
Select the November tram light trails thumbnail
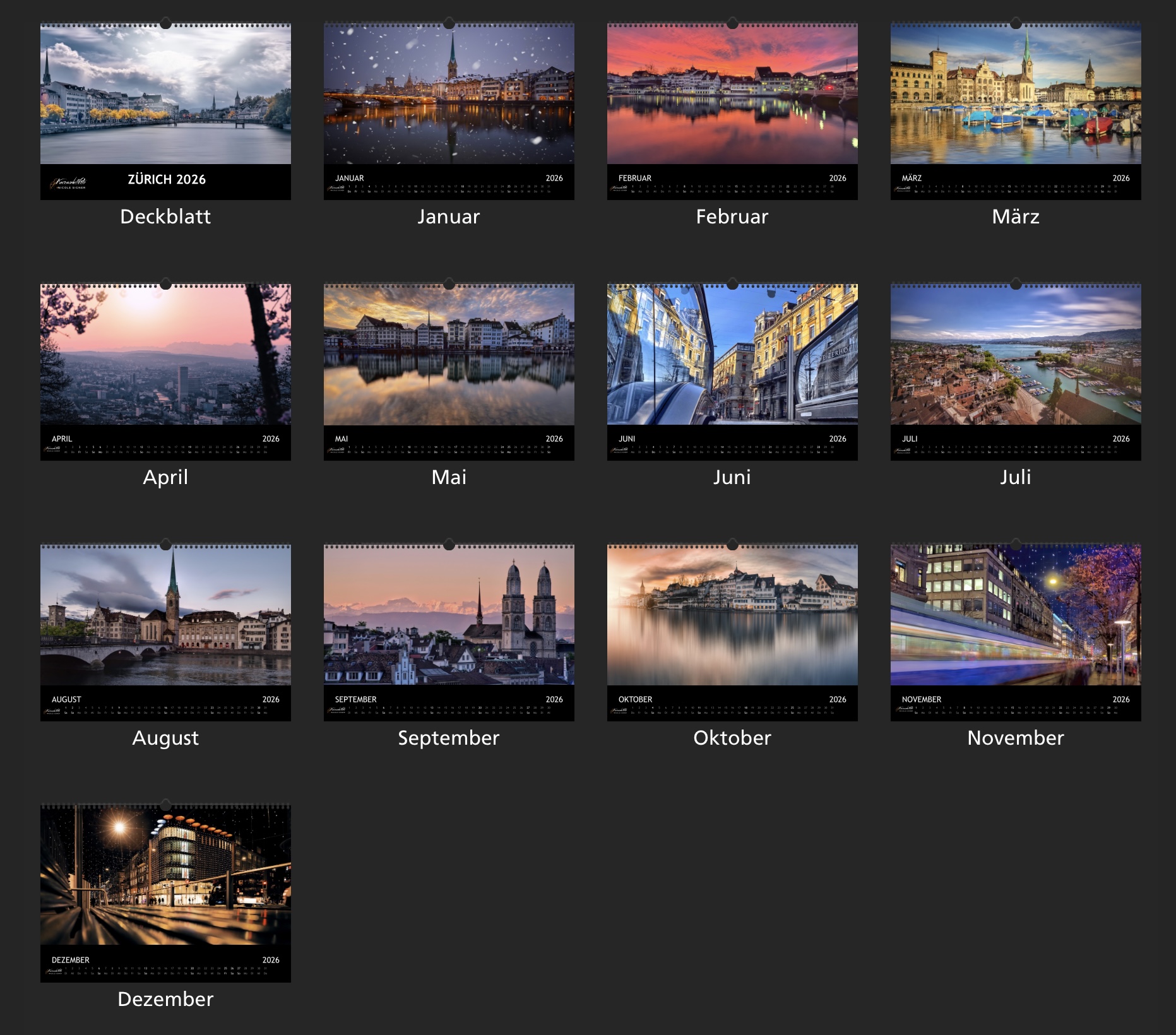1016,616
